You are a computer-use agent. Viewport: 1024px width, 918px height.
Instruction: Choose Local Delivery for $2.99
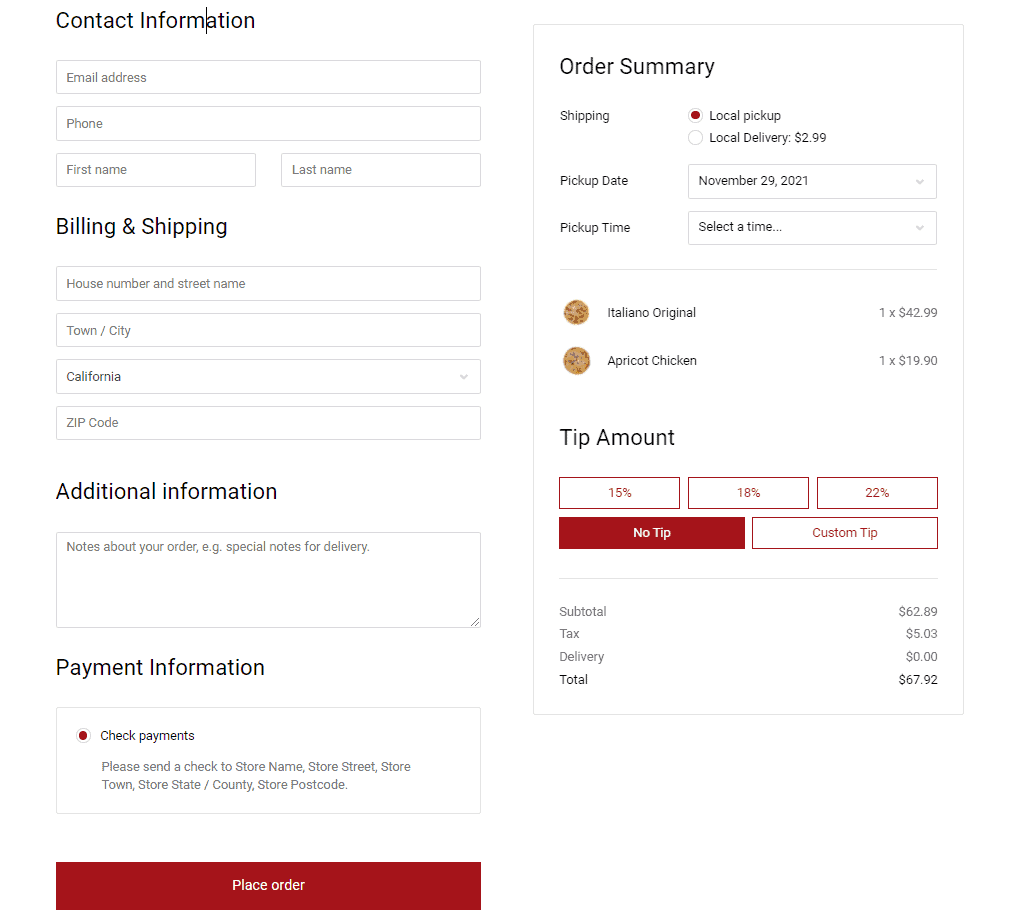(696, 138)
